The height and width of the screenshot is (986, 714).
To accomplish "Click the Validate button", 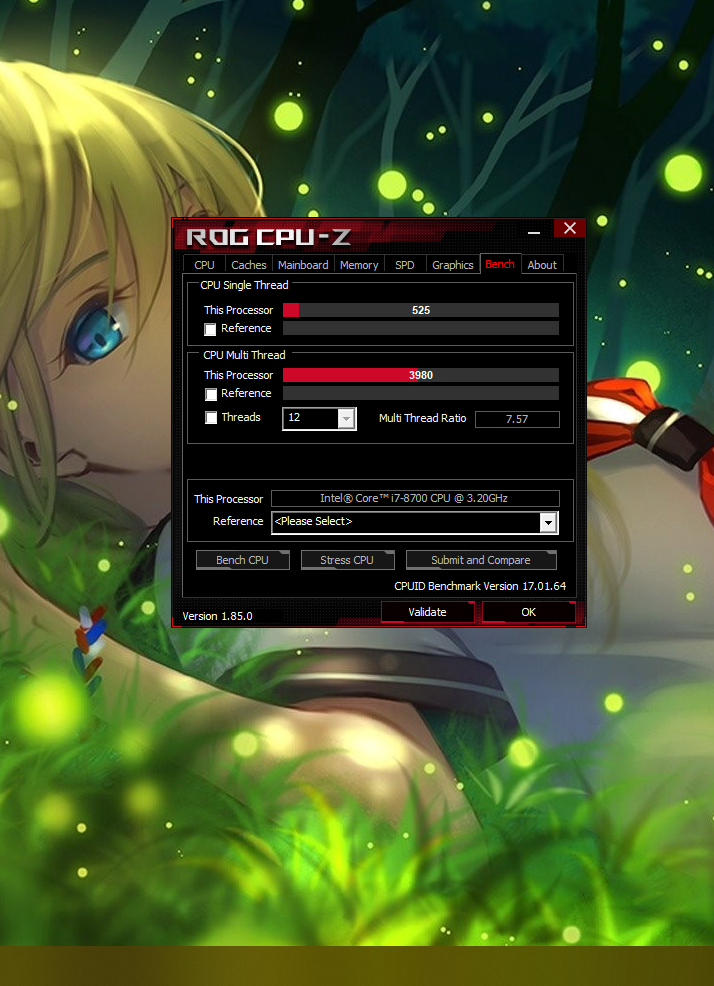I will [428, 612].
